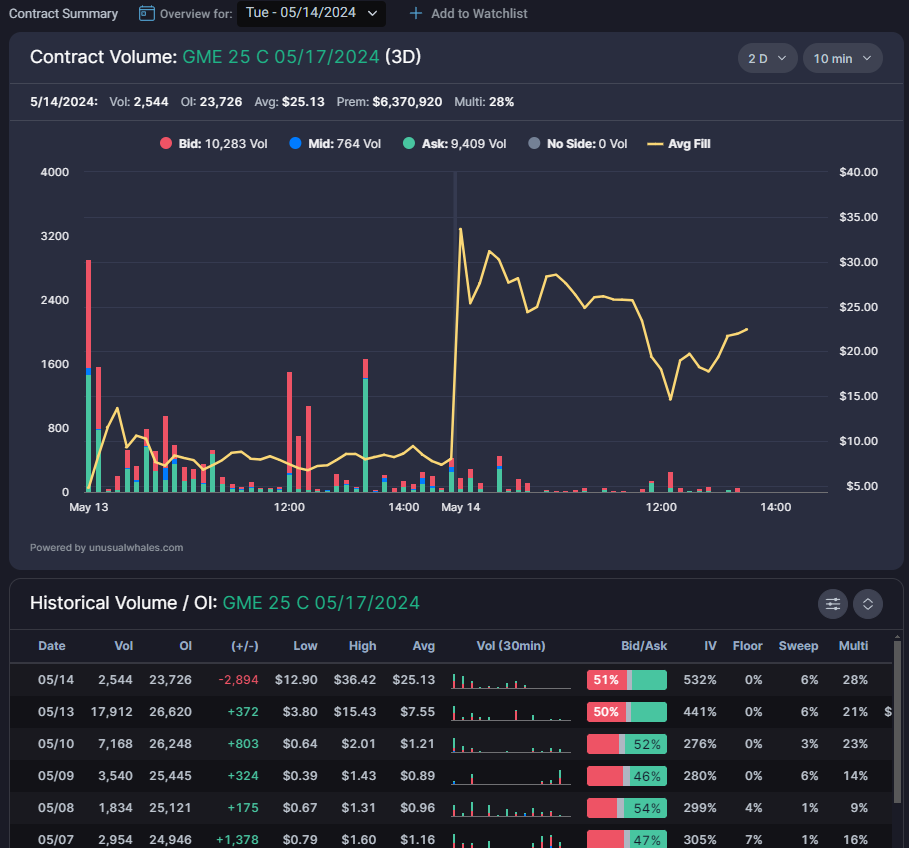The image size is (909, 848).
Task: Select the 05/14 date cell
Action: tap(56, 680)
